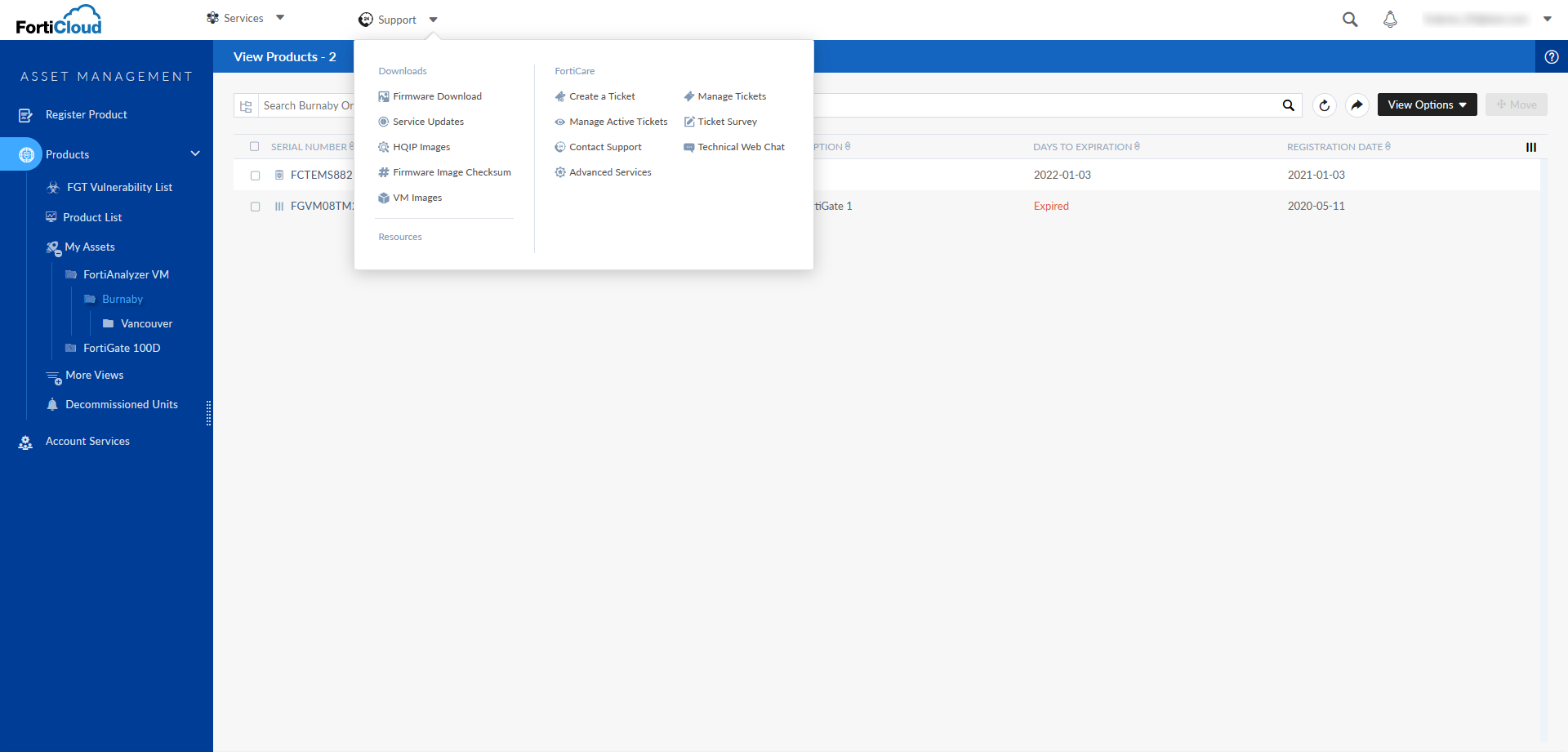Screen dimensions: 1568x752
Task: Check the FGVM08TM row checkbox
Action: tap(255, 207)
